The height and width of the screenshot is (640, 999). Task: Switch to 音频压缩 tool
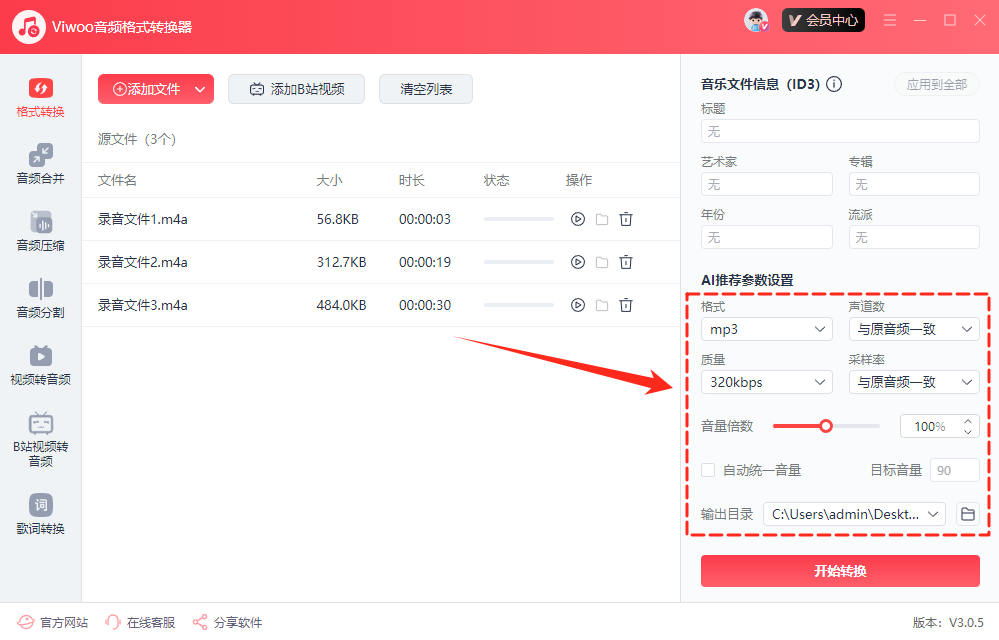point(40,231)
